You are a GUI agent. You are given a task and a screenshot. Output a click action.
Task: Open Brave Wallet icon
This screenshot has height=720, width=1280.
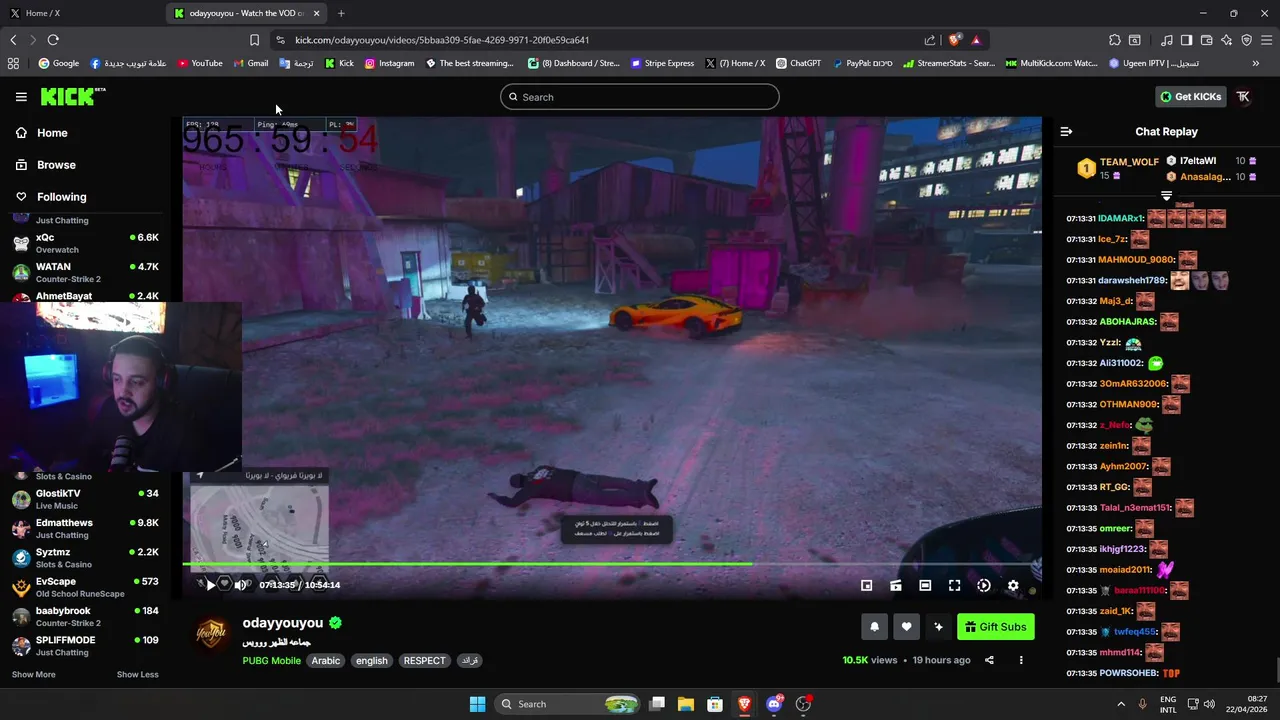point(1206,40)
